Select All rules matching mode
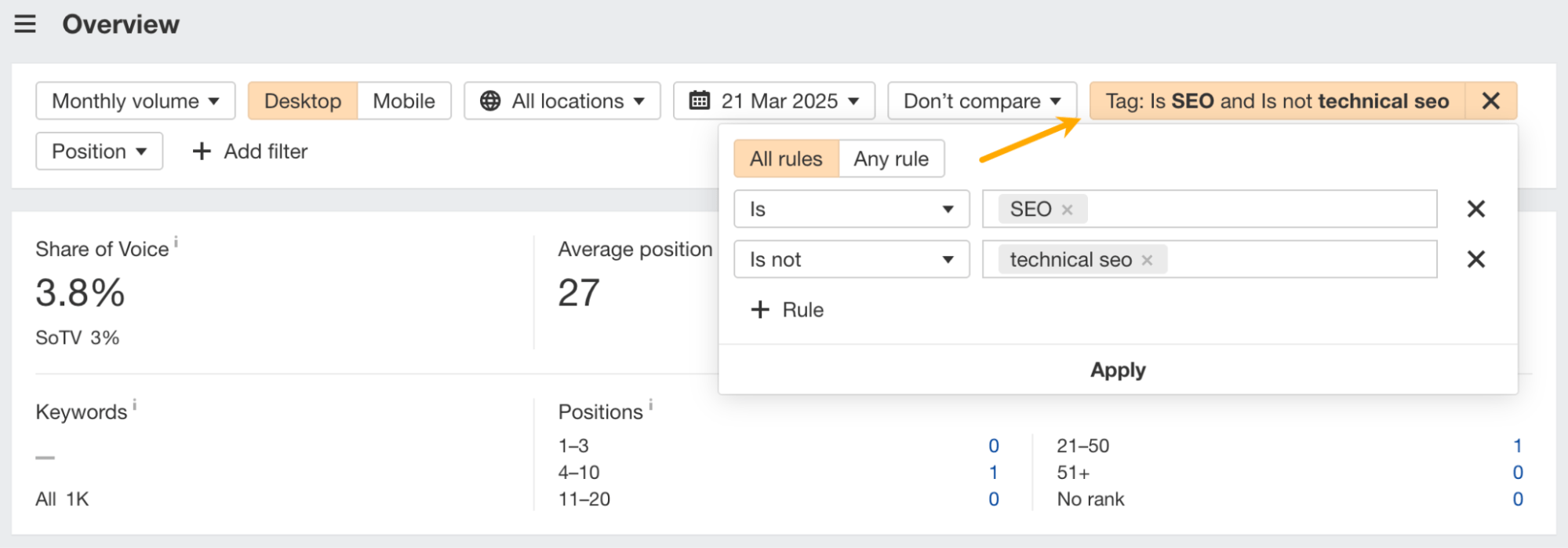The height and width of the screenshot is (548, 1568). point(786,159)
